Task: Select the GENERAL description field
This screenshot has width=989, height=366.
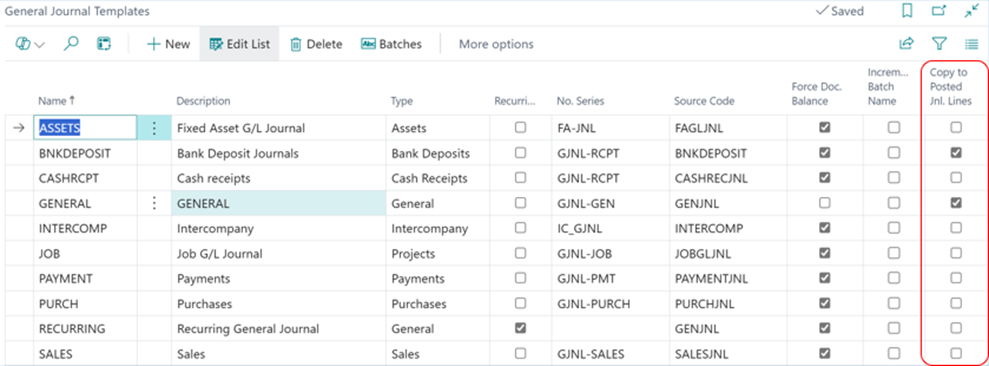Action: [279, 203]
